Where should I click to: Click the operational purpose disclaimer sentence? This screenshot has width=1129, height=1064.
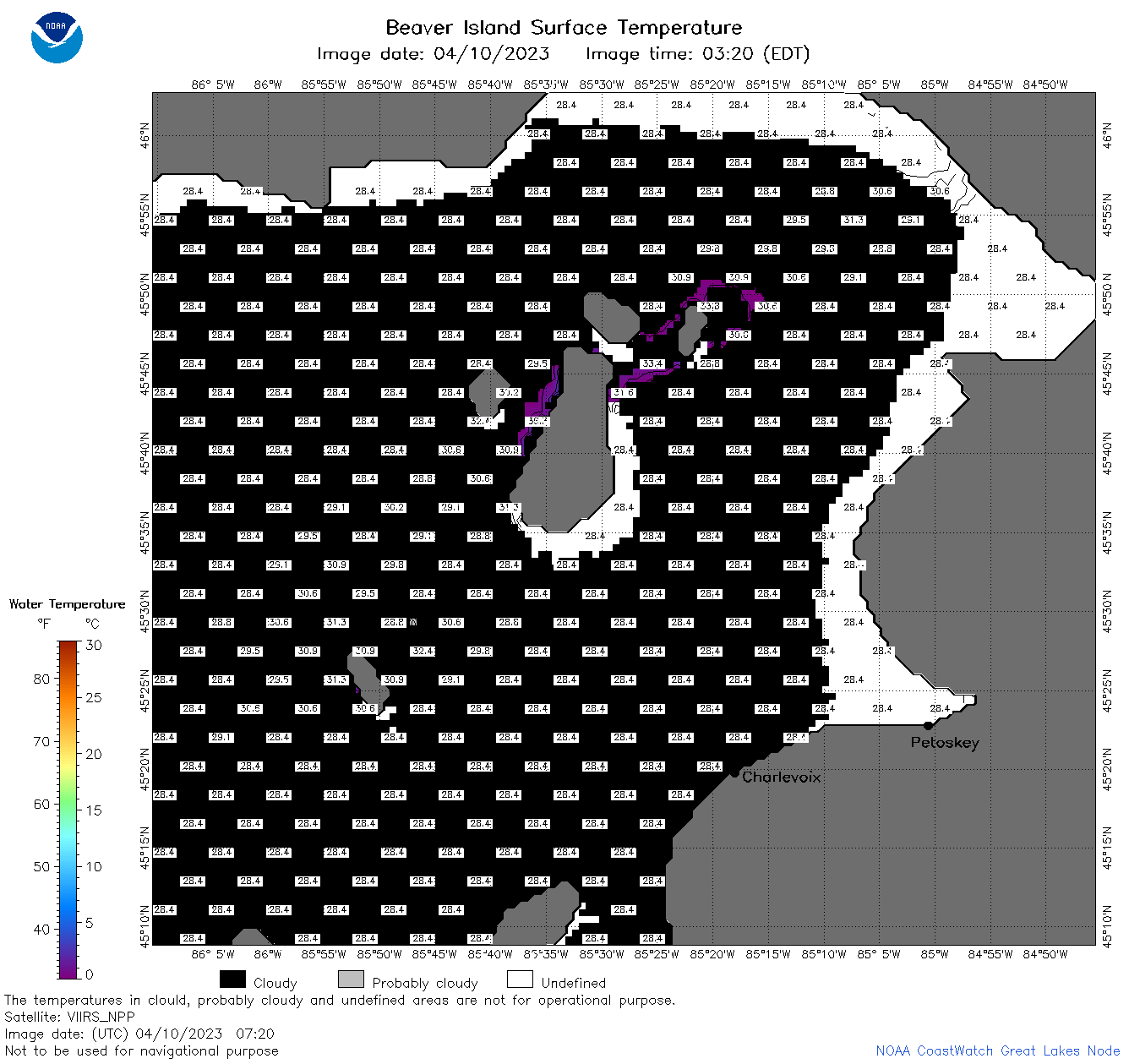pyautogui.click(x=340, y=1000)
